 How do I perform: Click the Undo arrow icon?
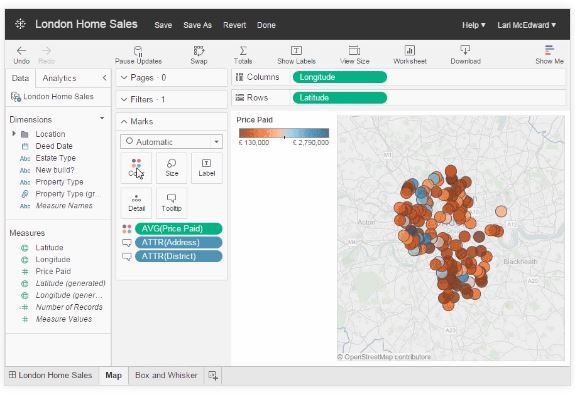(21, 51)
